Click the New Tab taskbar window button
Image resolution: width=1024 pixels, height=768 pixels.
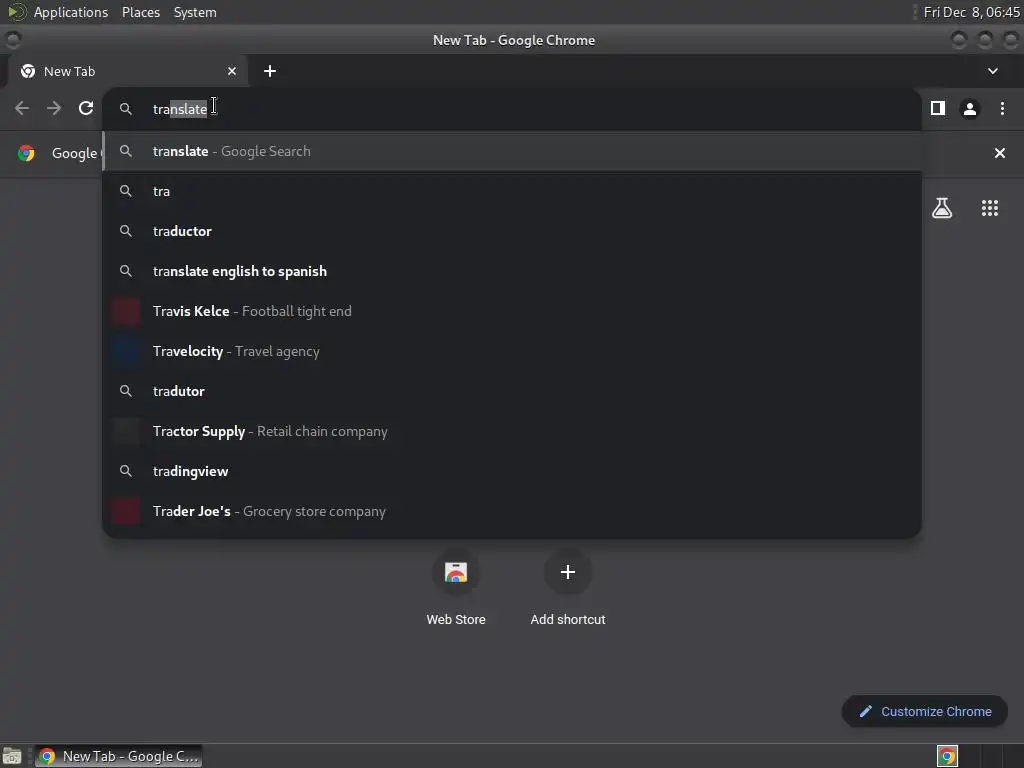click(118, 756)
